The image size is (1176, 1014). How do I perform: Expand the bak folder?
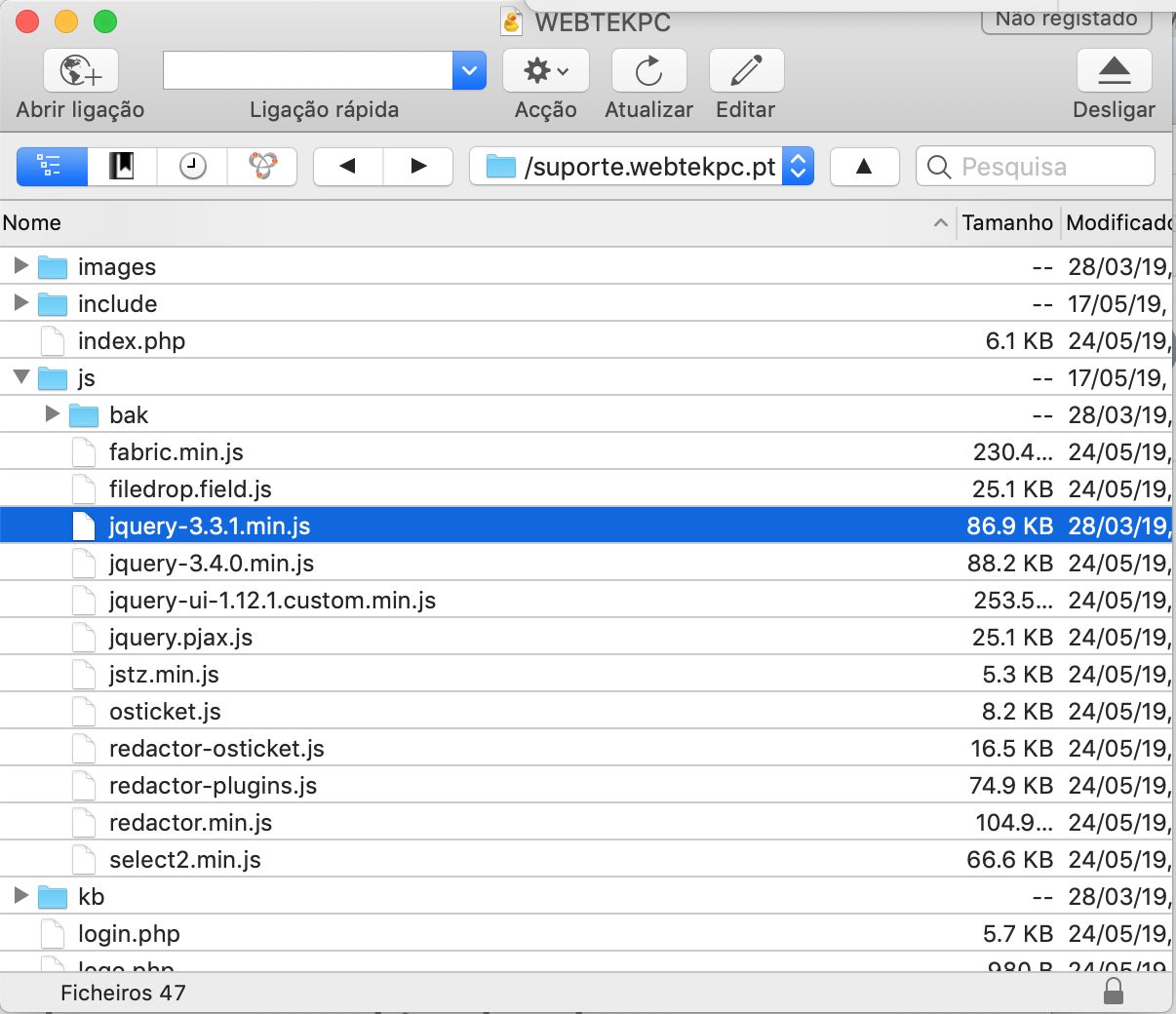tap(53, 414)
